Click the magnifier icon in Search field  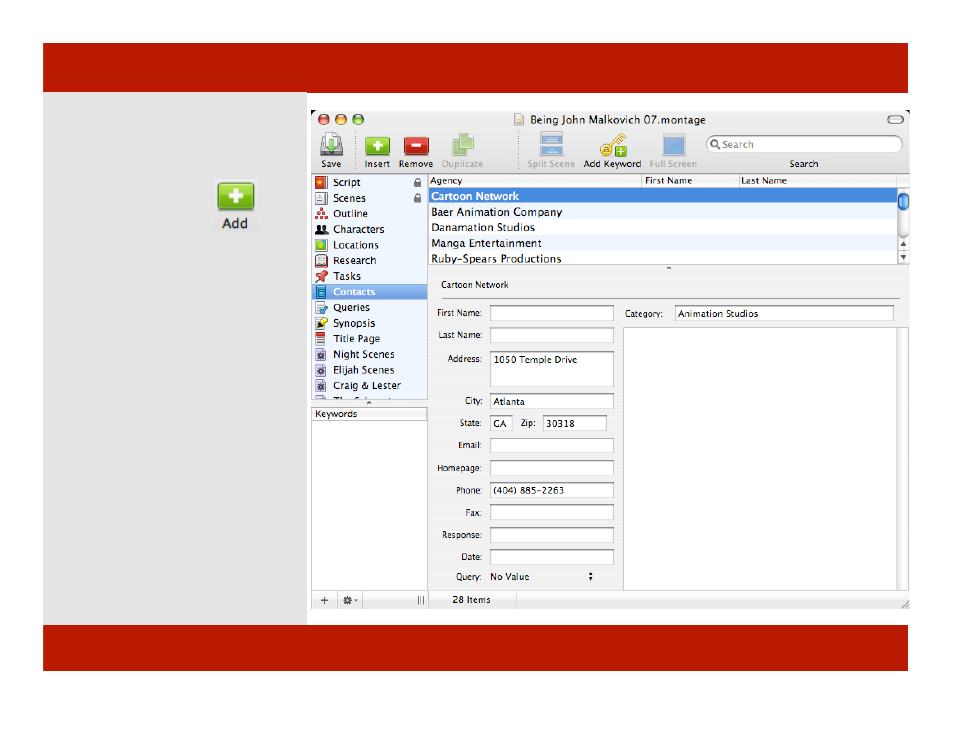715,144
